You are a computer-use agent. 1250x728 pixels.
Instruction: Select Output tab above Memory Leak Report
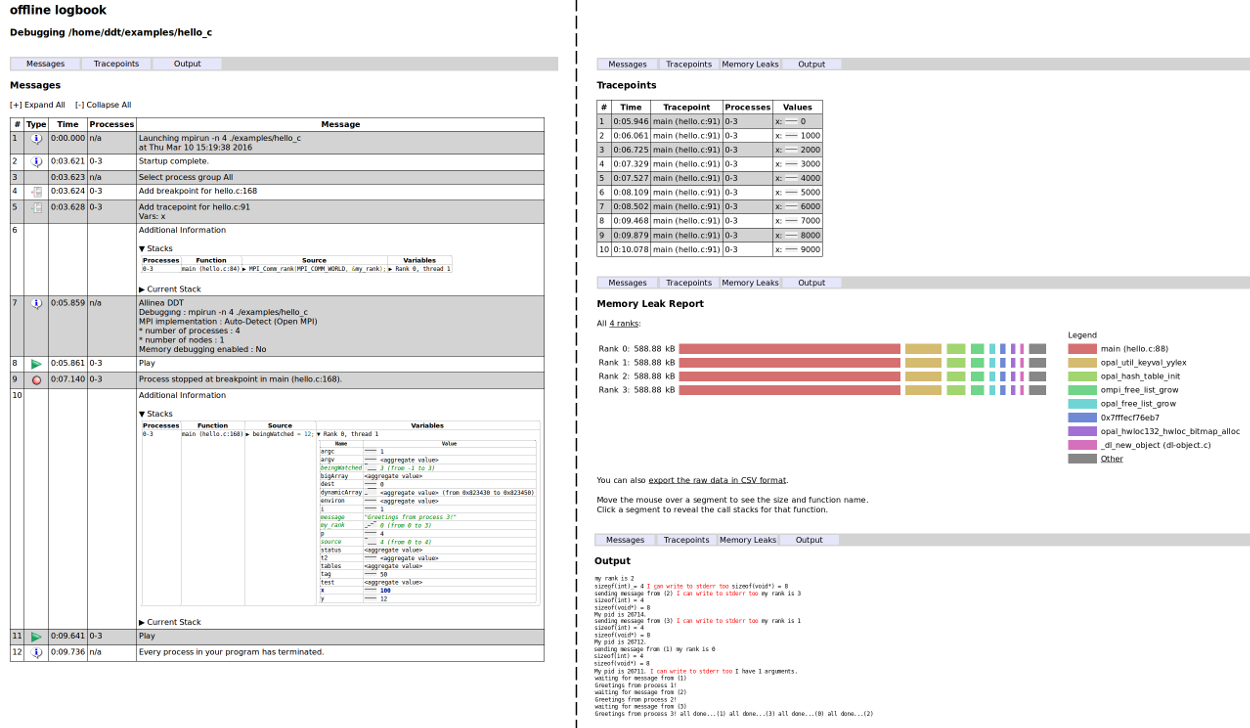(x=811, y=283)
